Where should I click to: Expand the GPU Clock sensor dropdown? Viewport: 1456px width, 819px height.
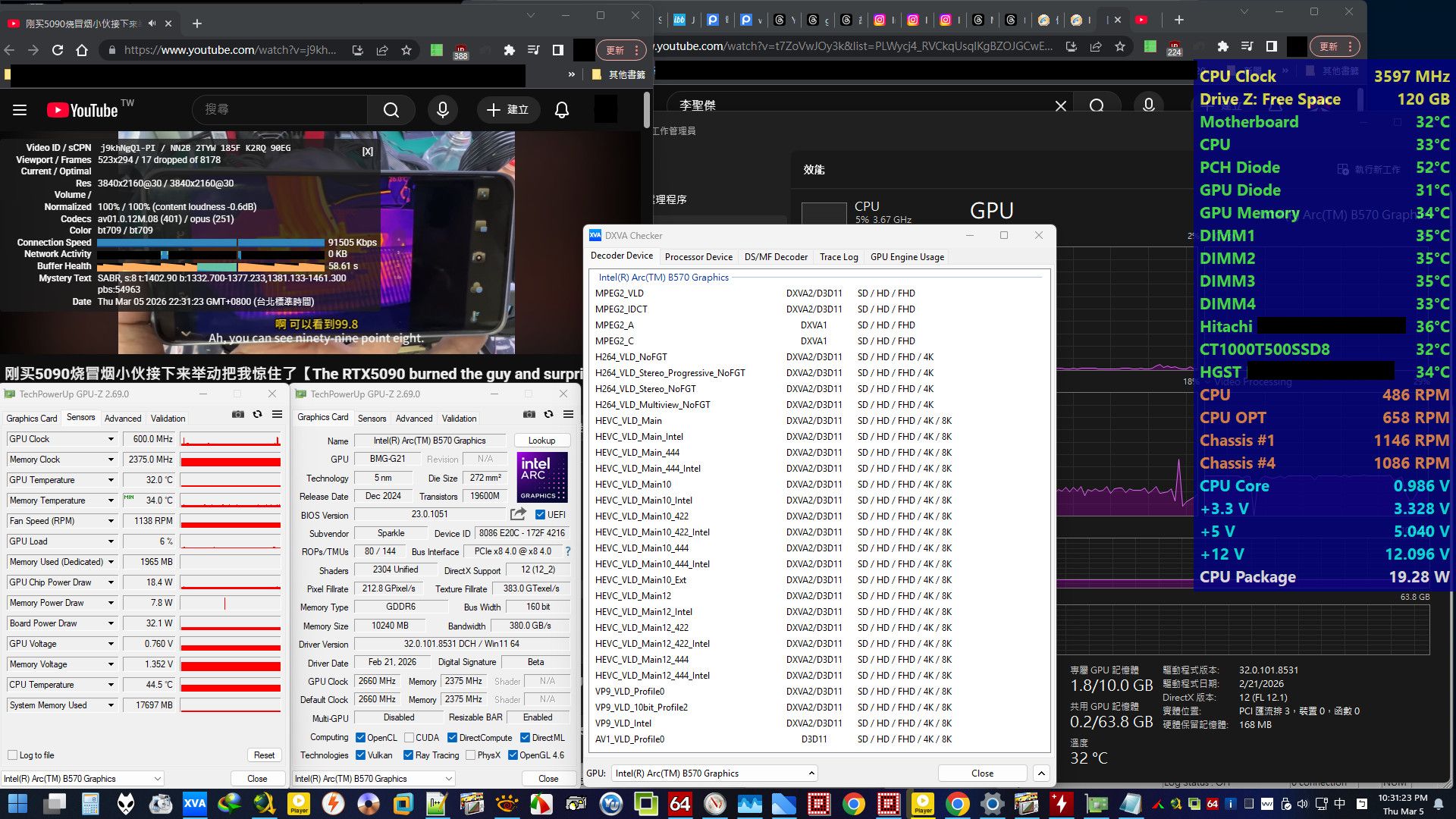coord(111,439)
